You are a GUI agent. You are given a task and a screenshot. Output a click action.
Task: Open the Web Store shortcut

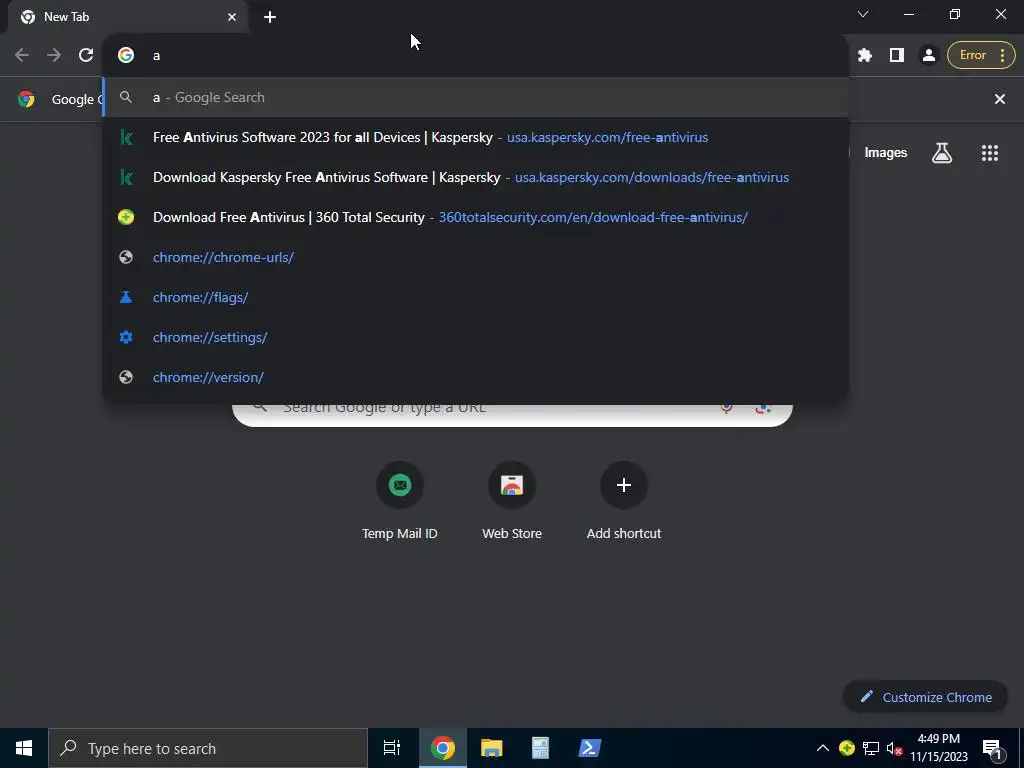[x=512, y=502]
